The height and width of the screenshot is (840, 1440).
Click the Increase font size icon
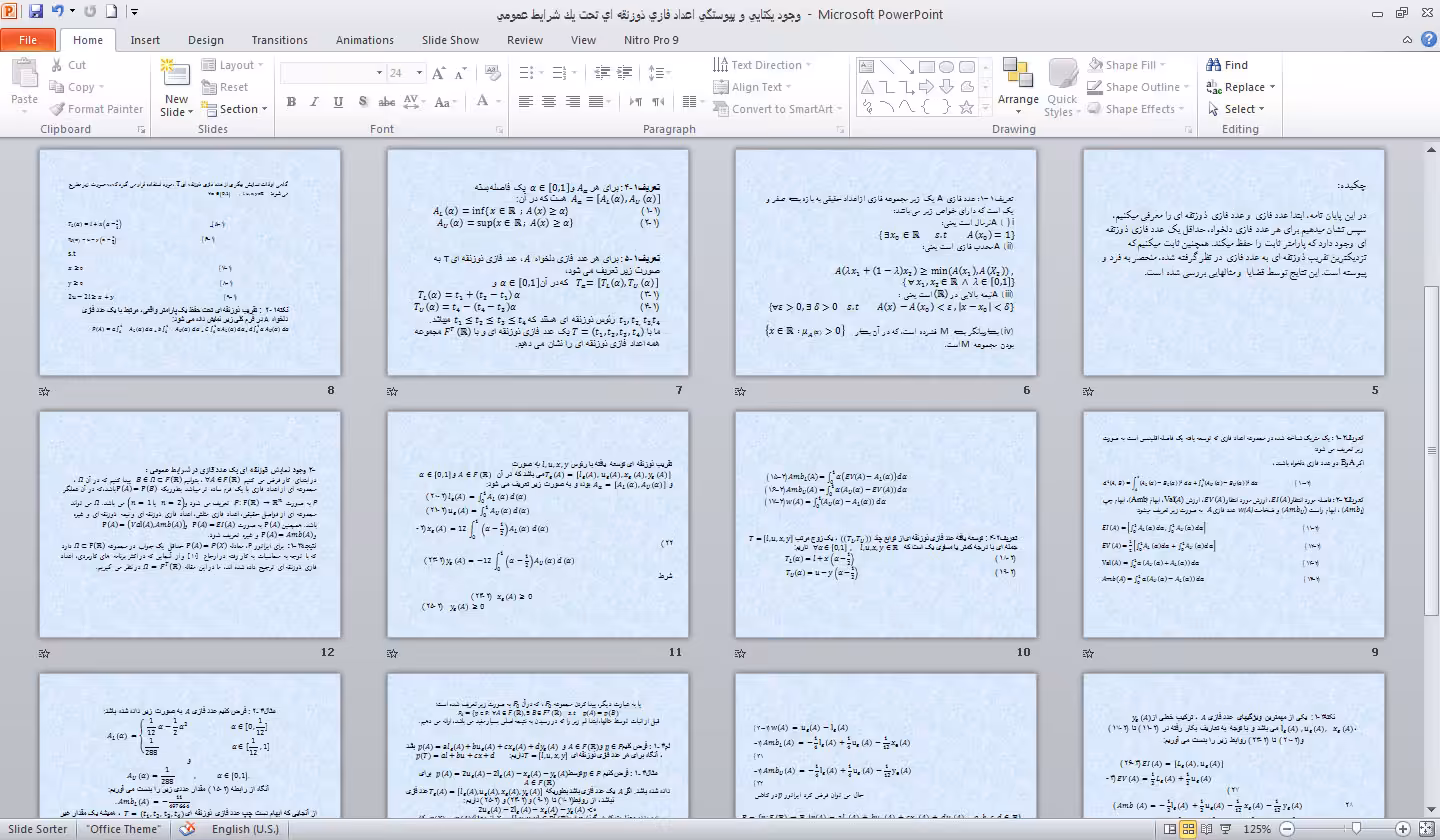pyautogui.click(x=439, y=73)
